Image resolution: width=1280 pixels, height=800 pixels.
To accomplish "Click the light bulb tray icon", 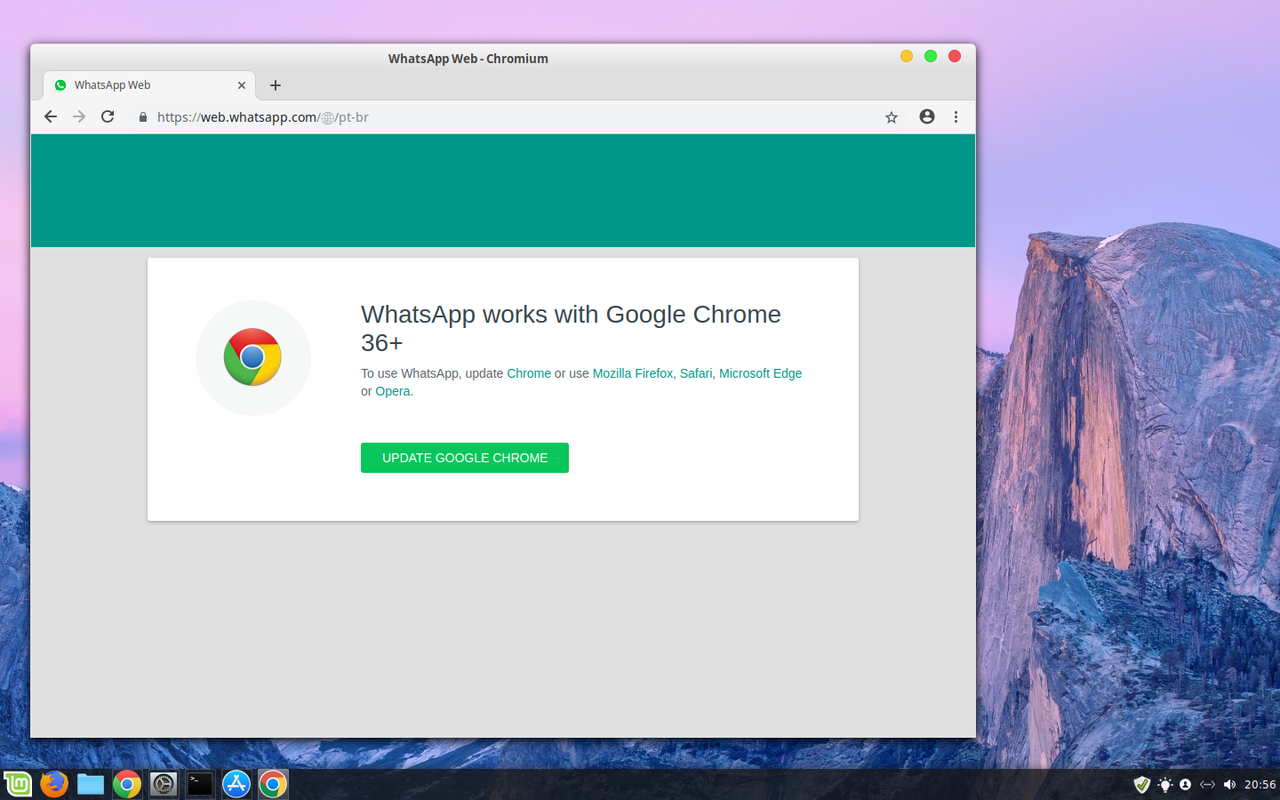I will tap(1165, 785).
